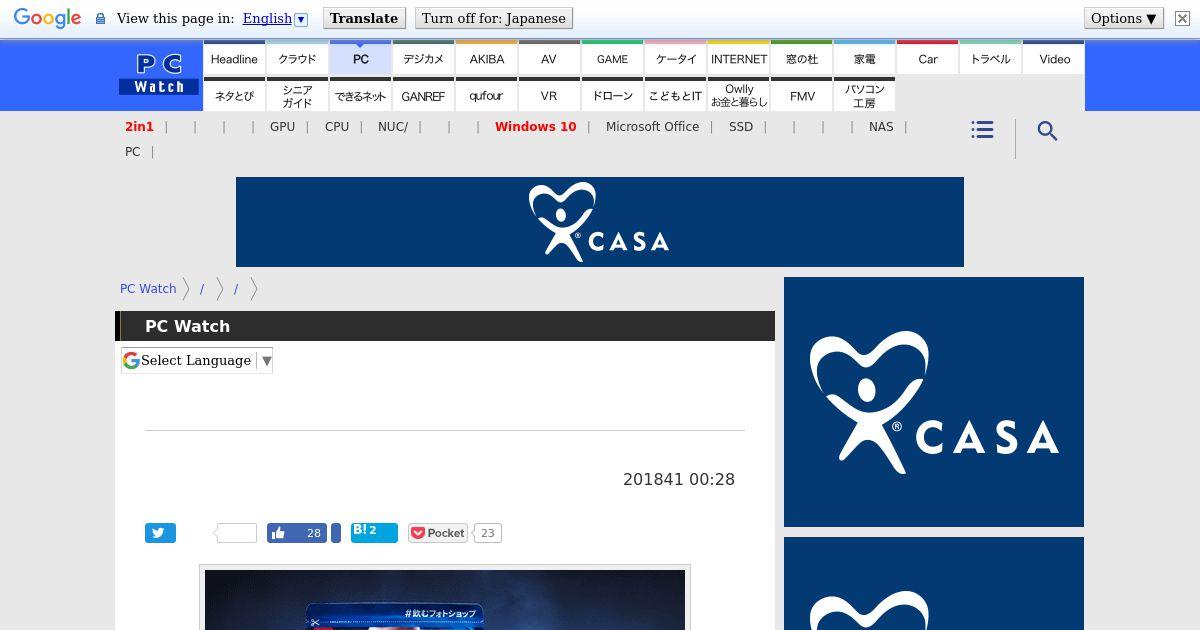Viewport: 1200px width, 630px height.
Task: Click Turn off for: Japanese
Action: click(x=494, y=18)
